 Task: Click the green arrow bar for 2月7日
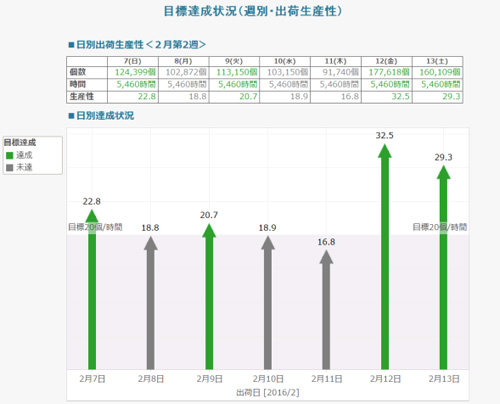point(92,289)
